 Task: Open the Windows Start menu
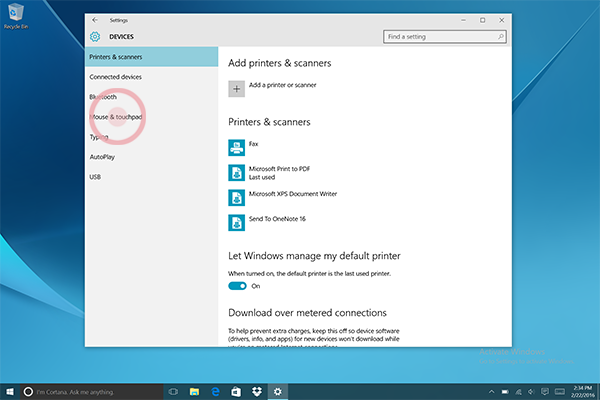(x=10, y=392)
